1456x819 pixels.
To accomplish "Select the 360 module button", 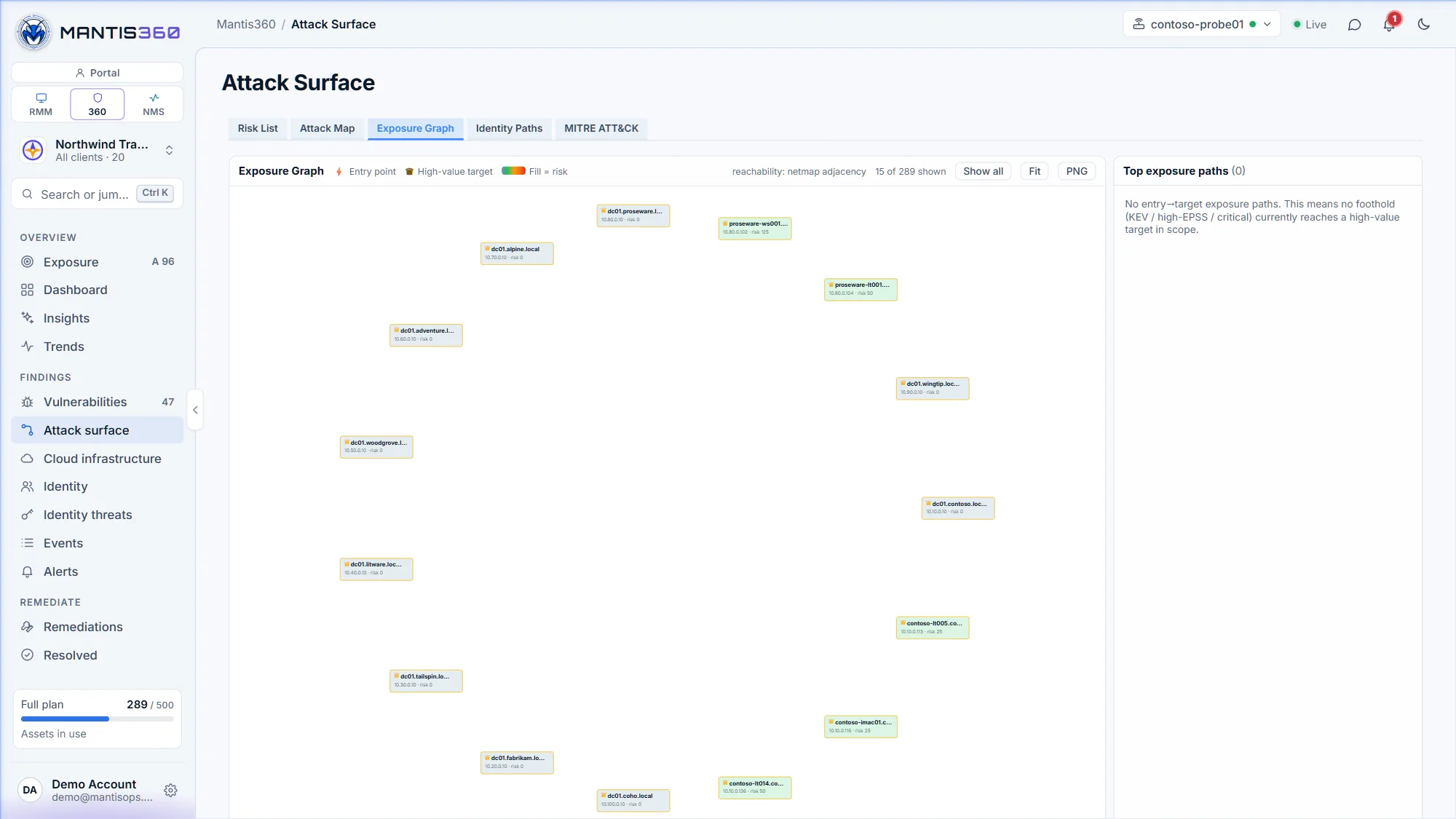I will (x=97, y=104).
